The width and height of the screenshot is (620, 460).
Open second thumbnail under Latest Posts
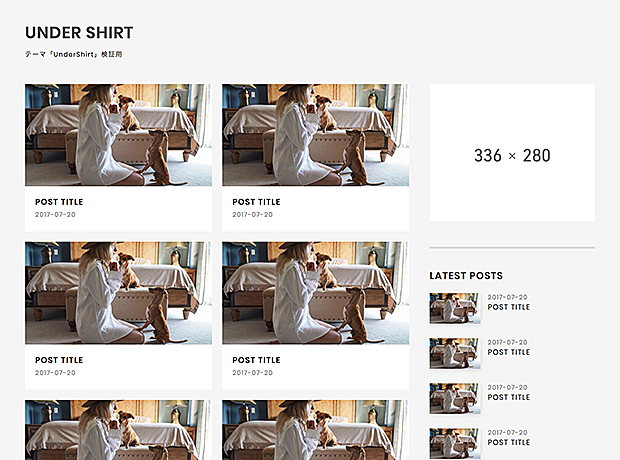pos(455,353)
